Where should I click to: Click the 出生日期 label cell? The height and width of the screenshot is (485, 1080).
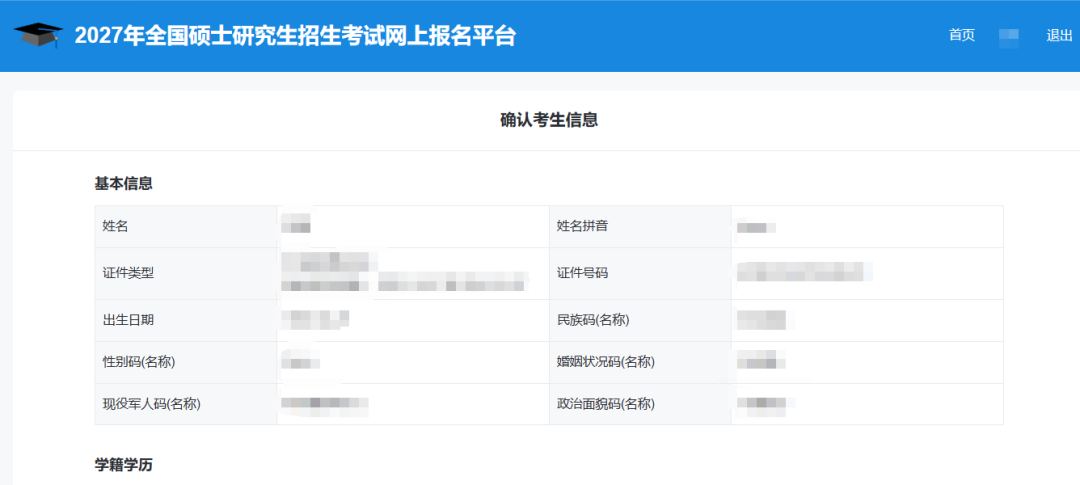tap(186, 320)
